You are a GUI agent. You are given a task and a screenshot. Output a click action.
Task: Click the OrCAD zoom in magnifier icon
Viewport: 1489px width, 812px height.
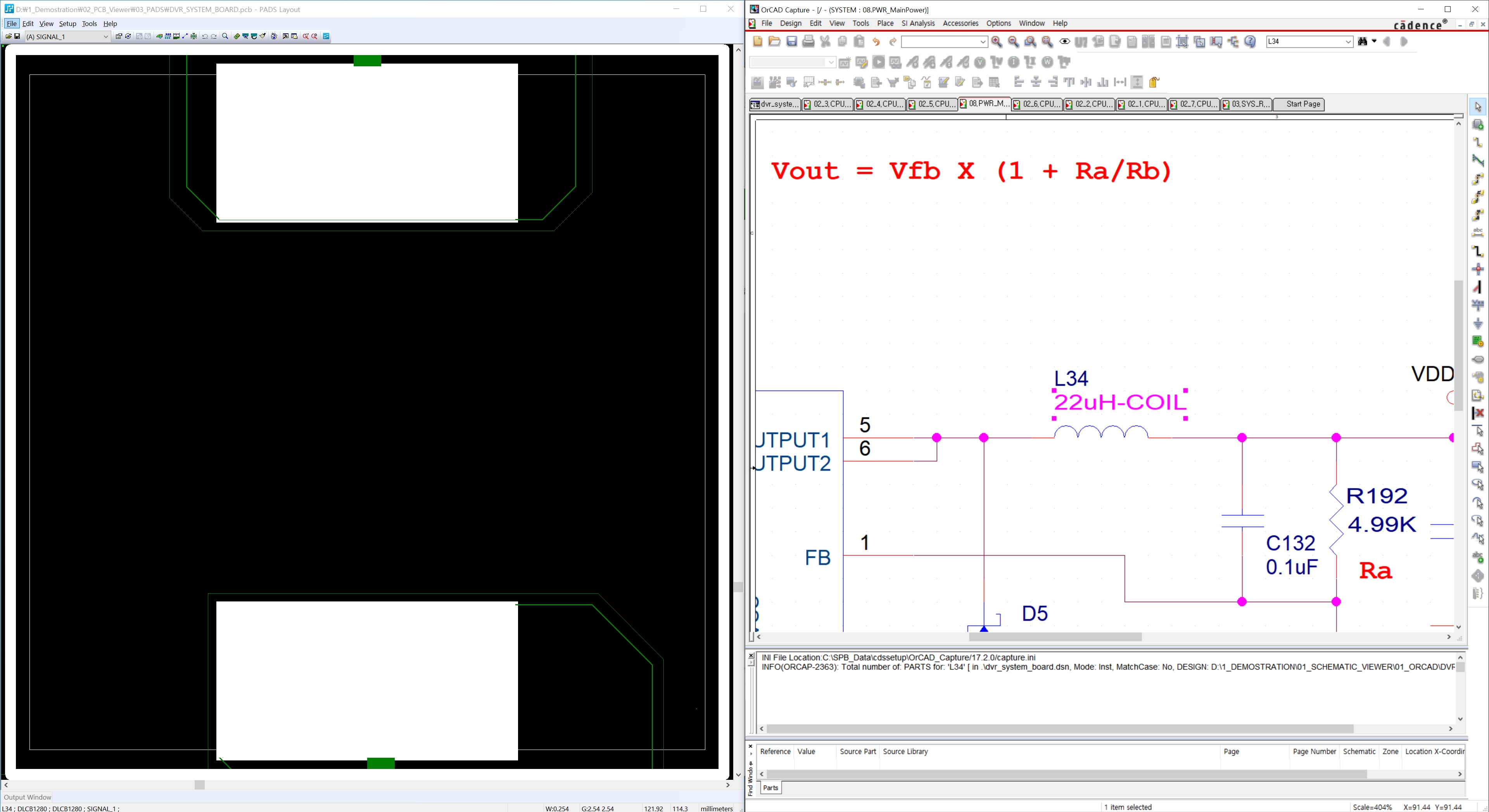tap(997, 41)
